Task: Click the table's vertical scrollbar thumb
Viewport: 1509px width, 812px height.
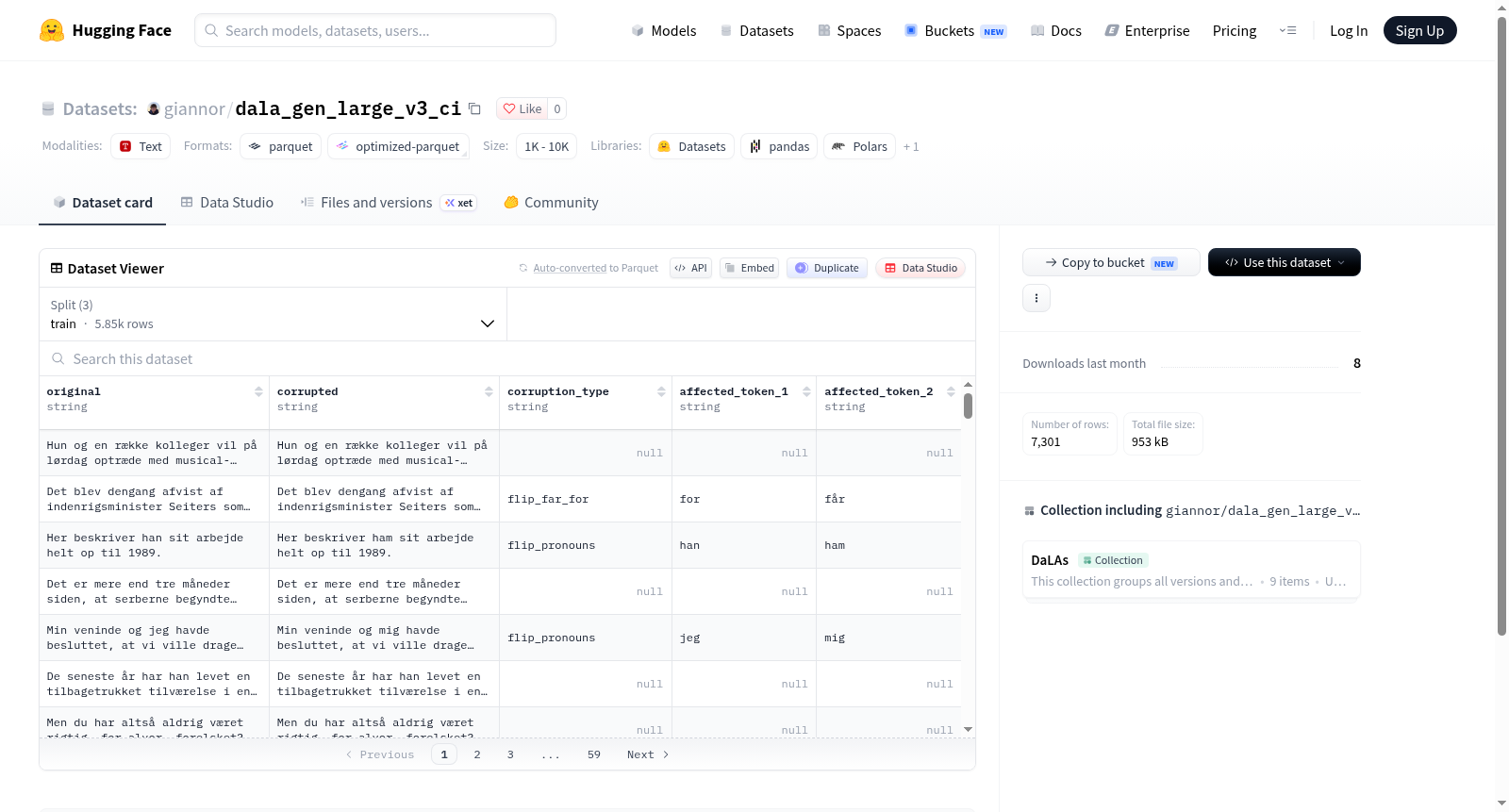Action: point(968,406)
